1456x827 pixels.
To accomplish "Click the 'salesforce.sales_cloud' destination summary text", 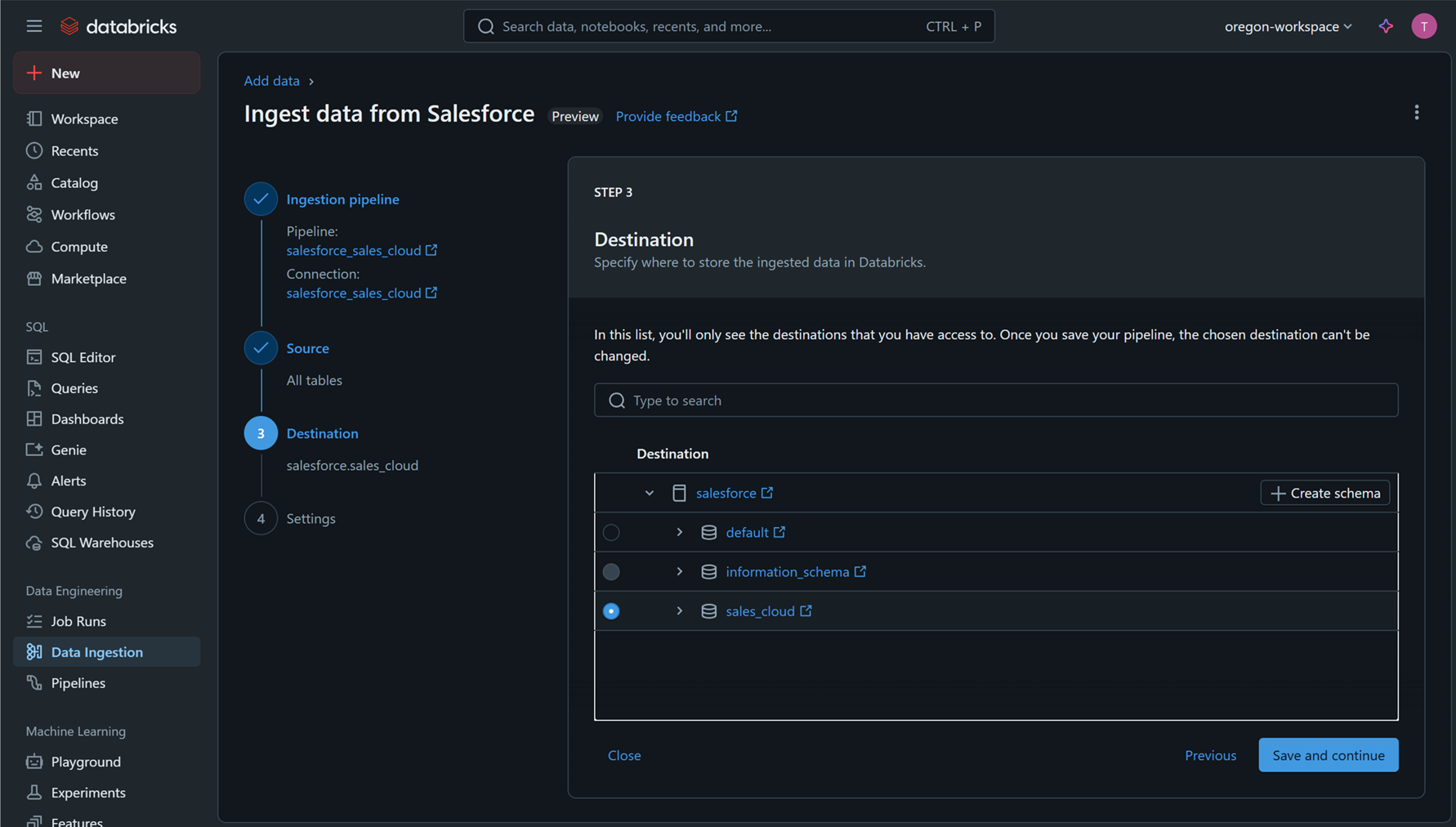I will tap(352, 465).
